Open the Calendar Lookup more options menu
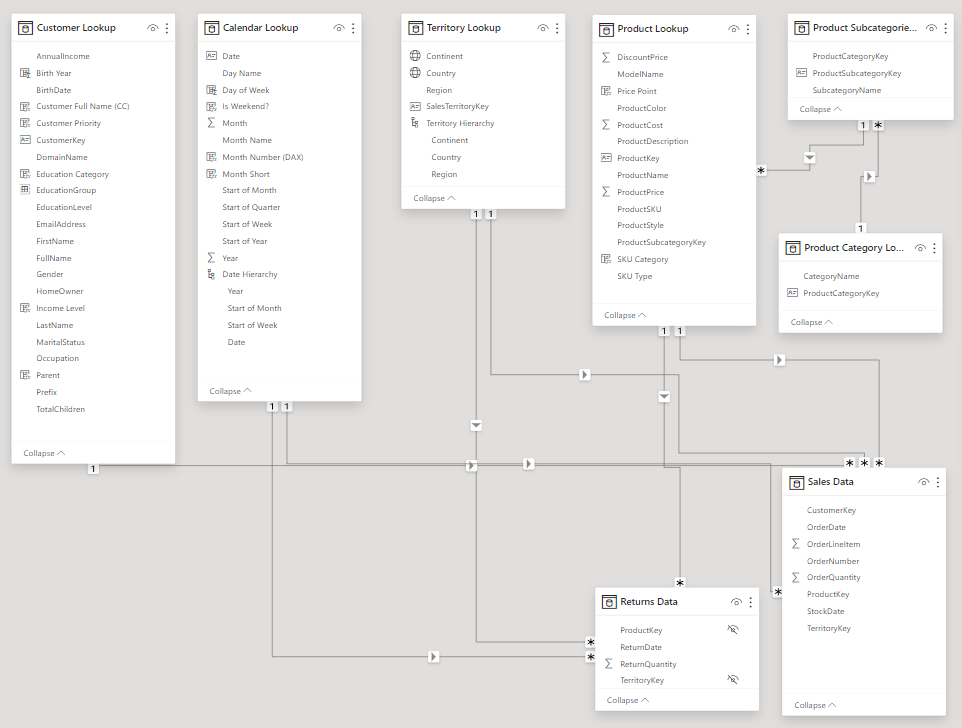 (x=353, y=28)
